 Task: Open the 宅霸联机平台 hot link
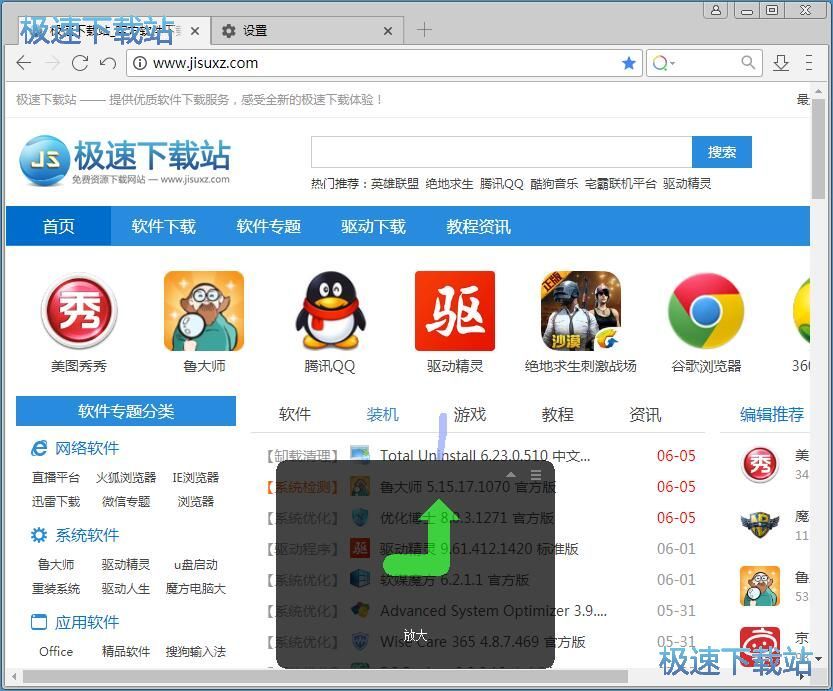coord(620,184)
